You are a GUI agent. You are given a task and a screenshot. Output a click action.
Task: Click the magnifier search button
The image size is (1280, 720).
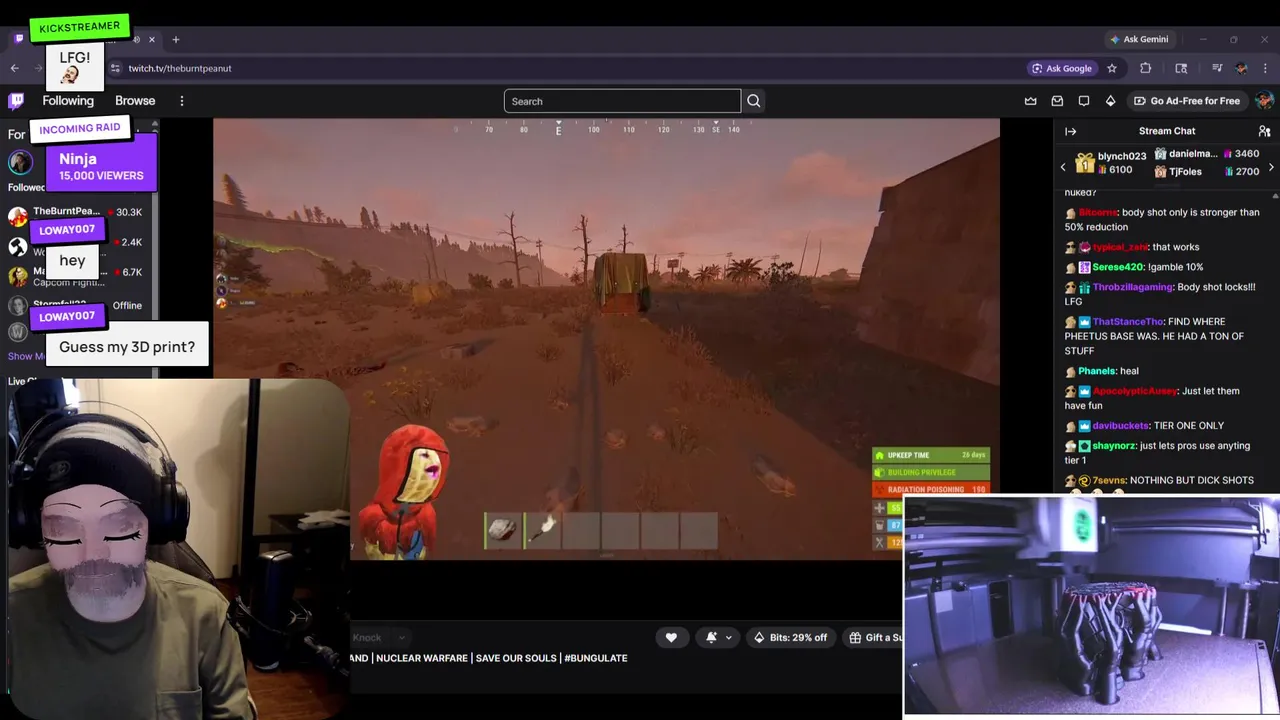[754, 101]
